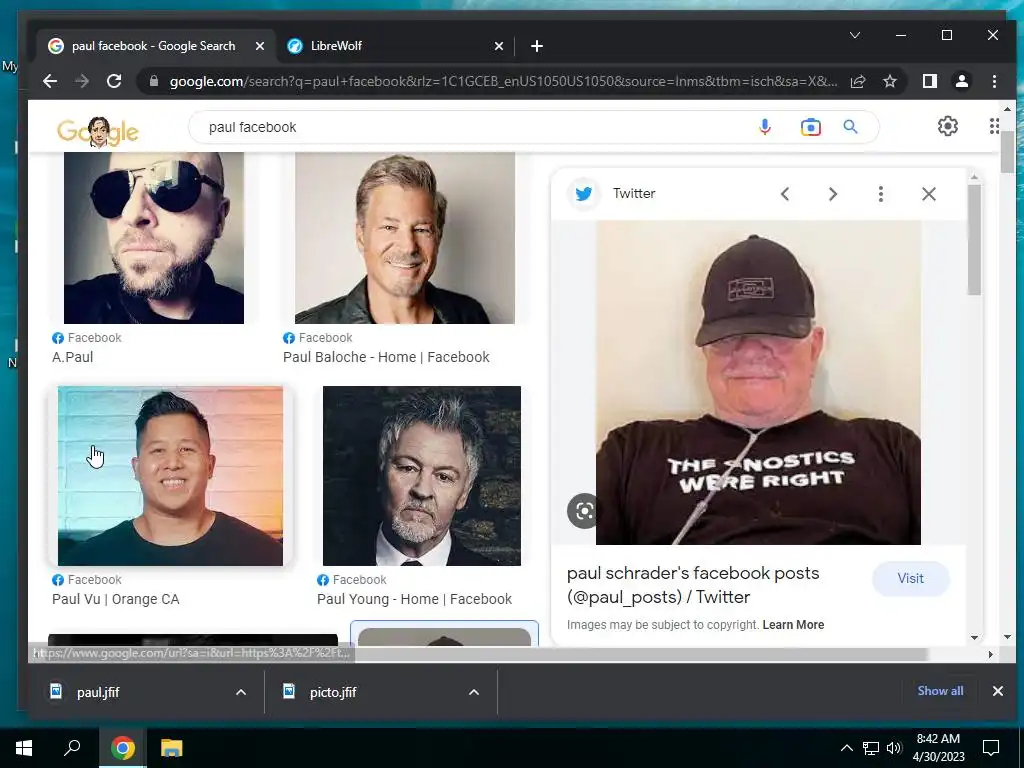This screenshot has height=768, width=1024.
Task: Open the Windows Start menu
Action: (24, 748)
